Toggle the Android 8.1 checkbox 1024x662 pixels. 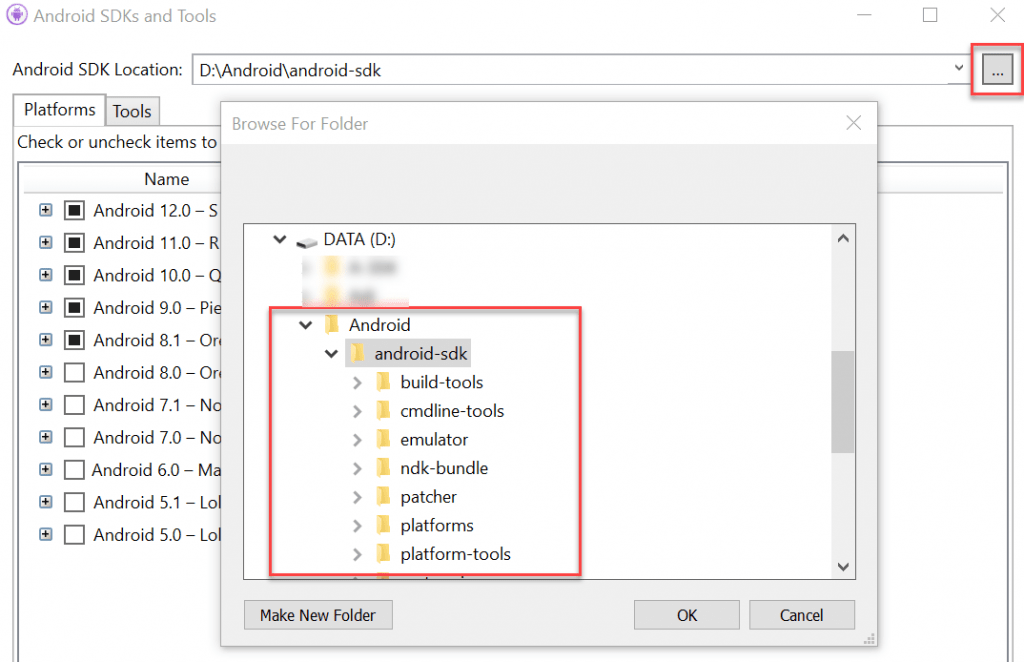pyautogui.click(x=74, y=340)
